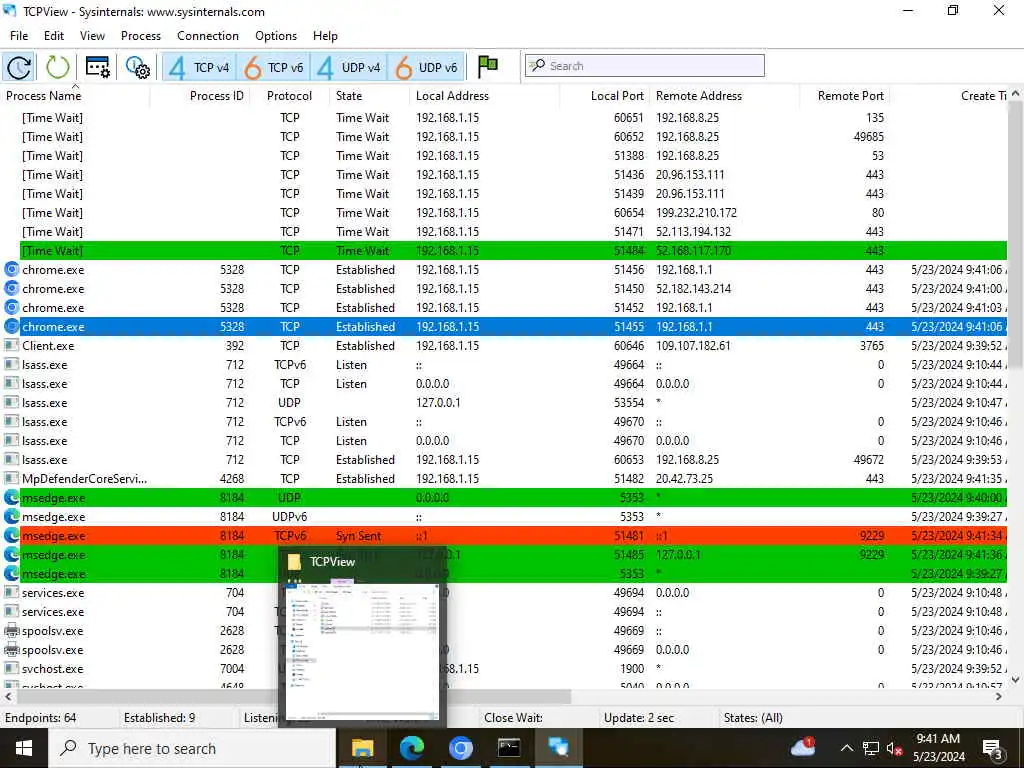Viewport: 1024px width, 768px height.
Task: Open the Help menu
Action: [x=325, y=36]
